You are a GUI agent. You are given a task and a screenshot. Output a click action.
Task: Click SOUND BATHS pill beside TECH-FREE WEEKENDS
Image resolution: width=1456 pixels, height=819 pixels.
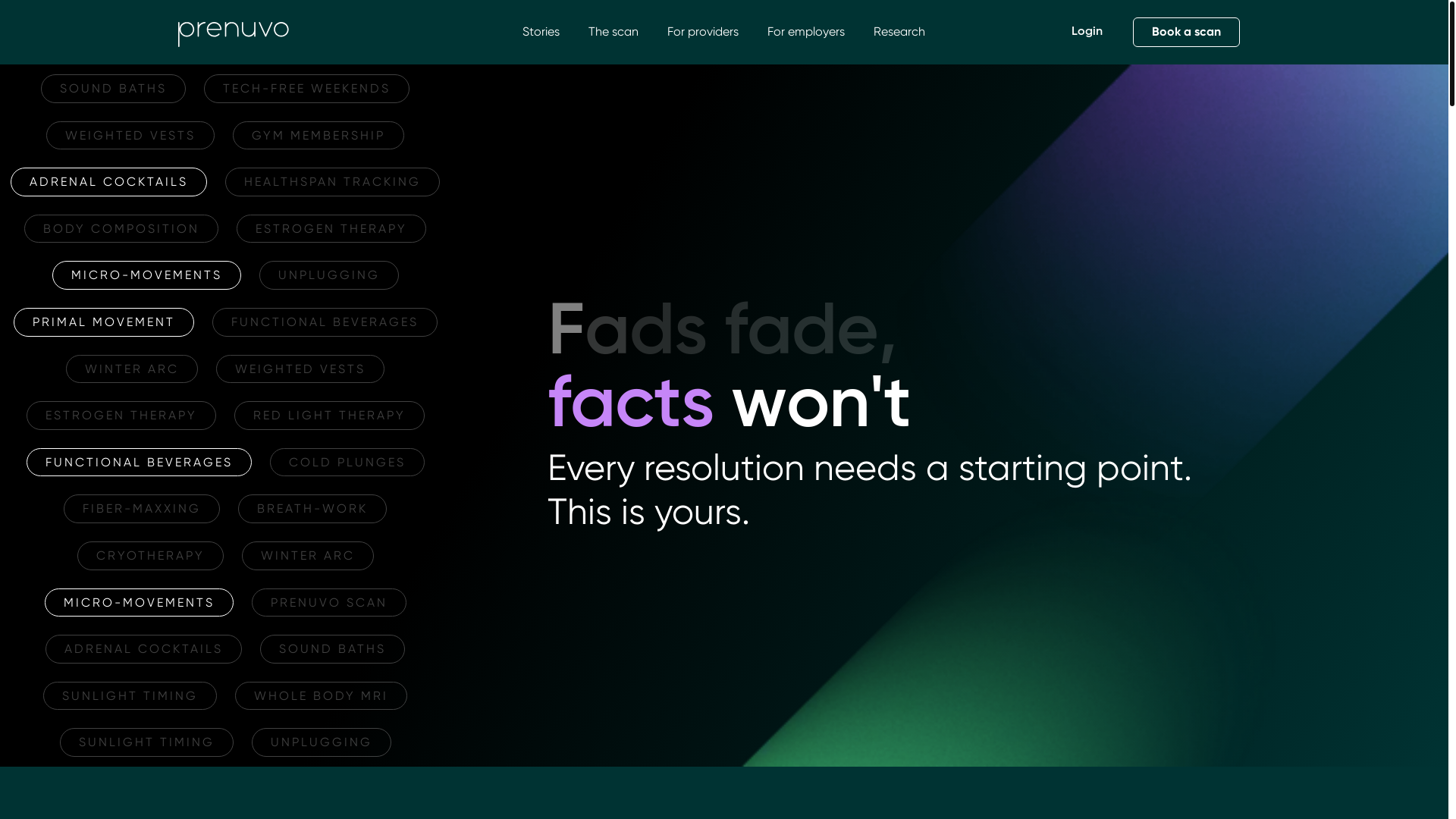coord(113,89)
